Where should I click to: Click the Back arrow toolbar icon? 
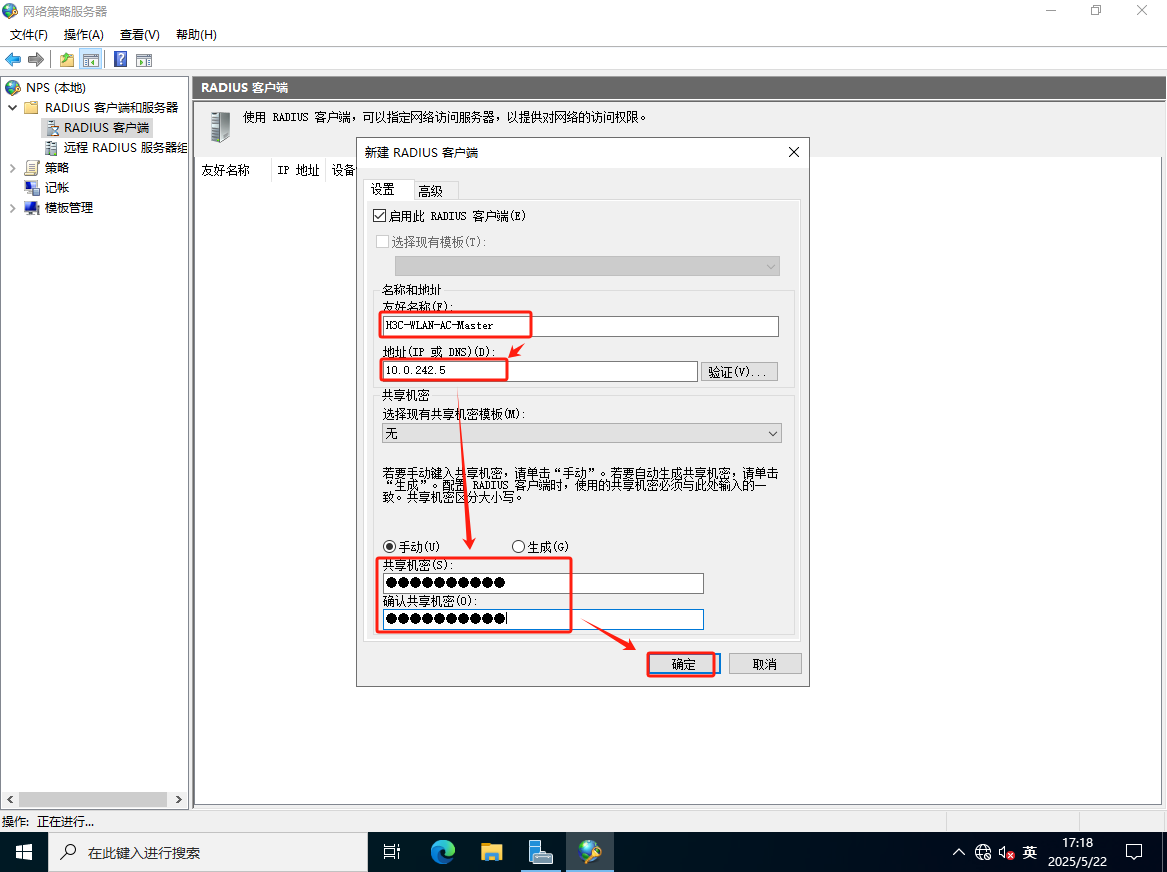coord(13,60)
